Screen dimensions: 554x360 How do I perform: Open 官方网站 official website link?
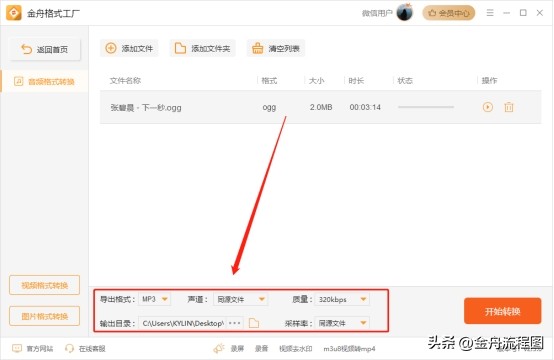coord(33,349)
